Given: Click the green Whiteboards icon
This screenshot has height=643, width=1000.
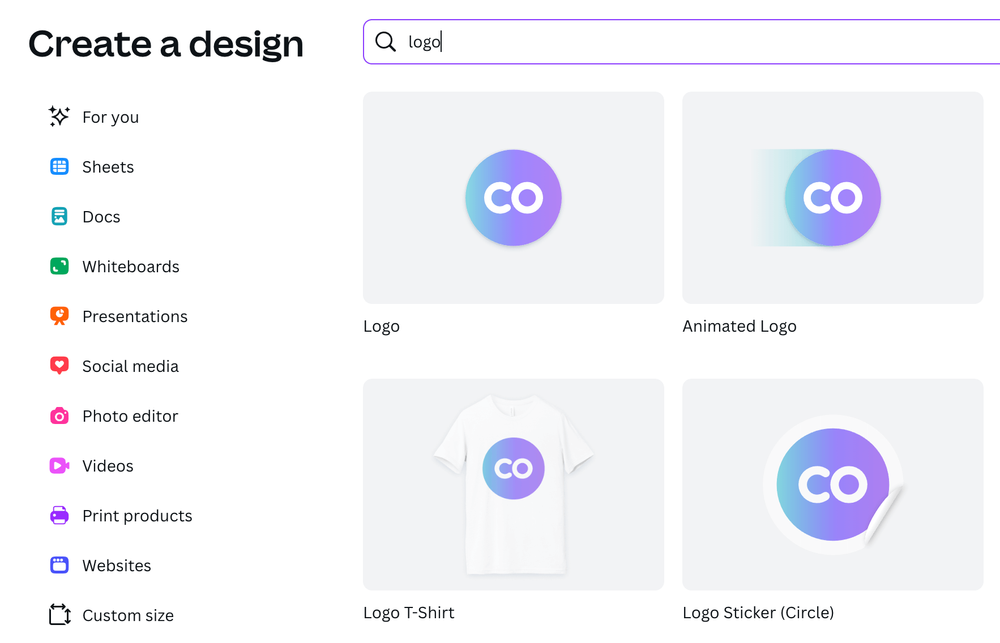Looking at the screenshot, I should click(x=59, y=266).
